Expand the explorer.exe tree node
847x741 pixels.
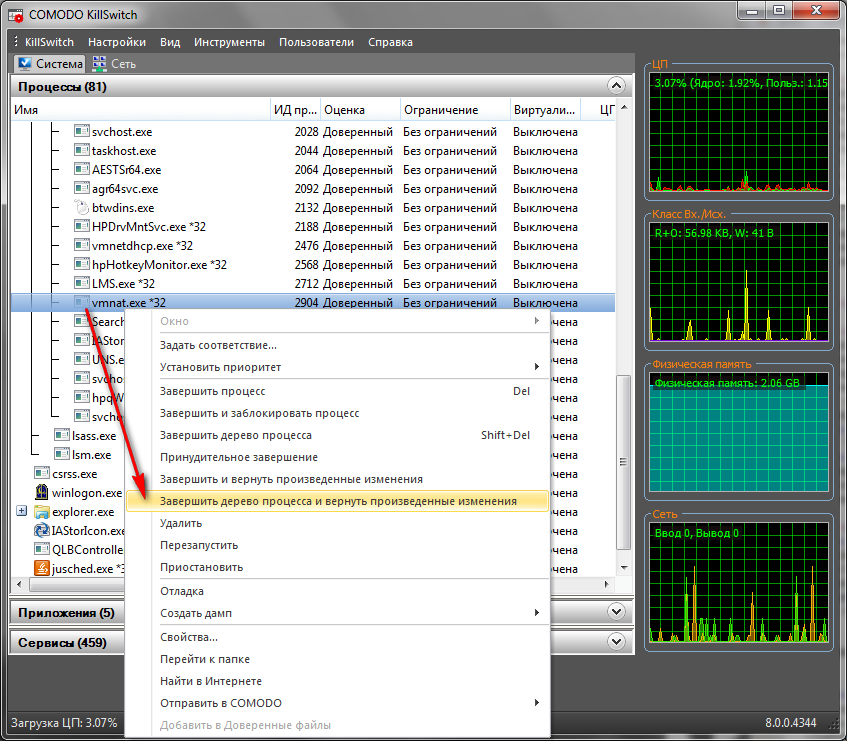click(22, 511)
